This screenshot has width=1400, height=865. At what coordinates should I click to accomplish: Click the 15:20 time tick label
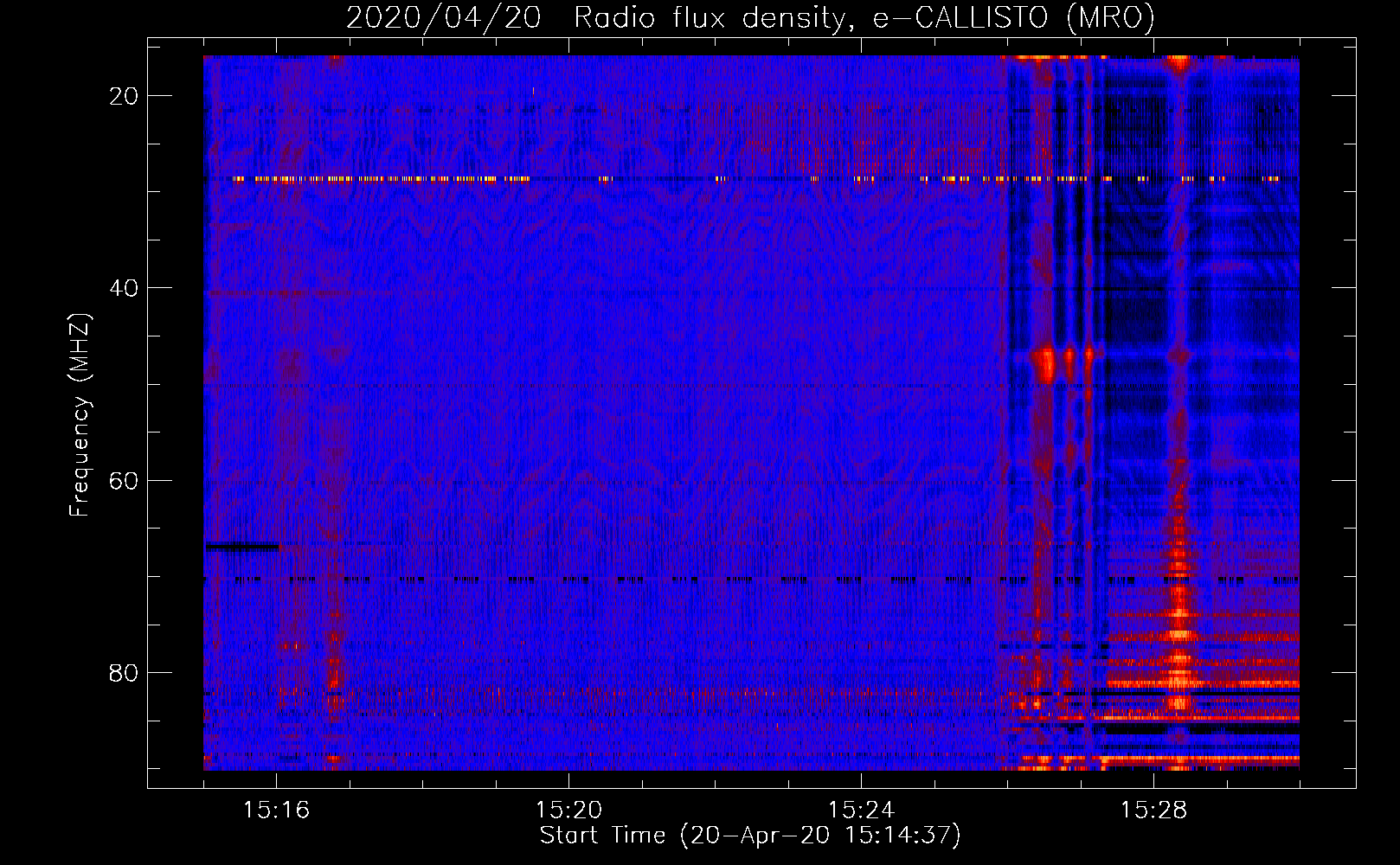[x=569, y=811]
